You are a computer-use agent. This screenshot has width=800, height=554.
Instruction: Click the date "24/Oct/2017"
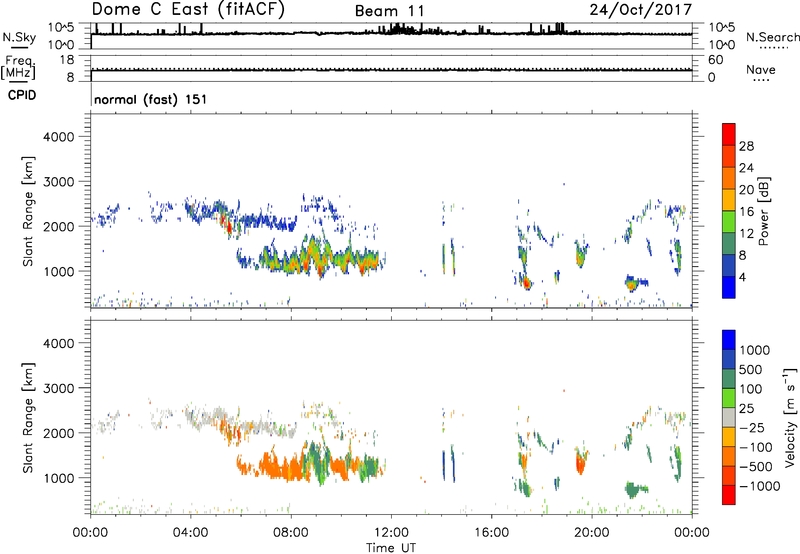(x=641, y=10)
